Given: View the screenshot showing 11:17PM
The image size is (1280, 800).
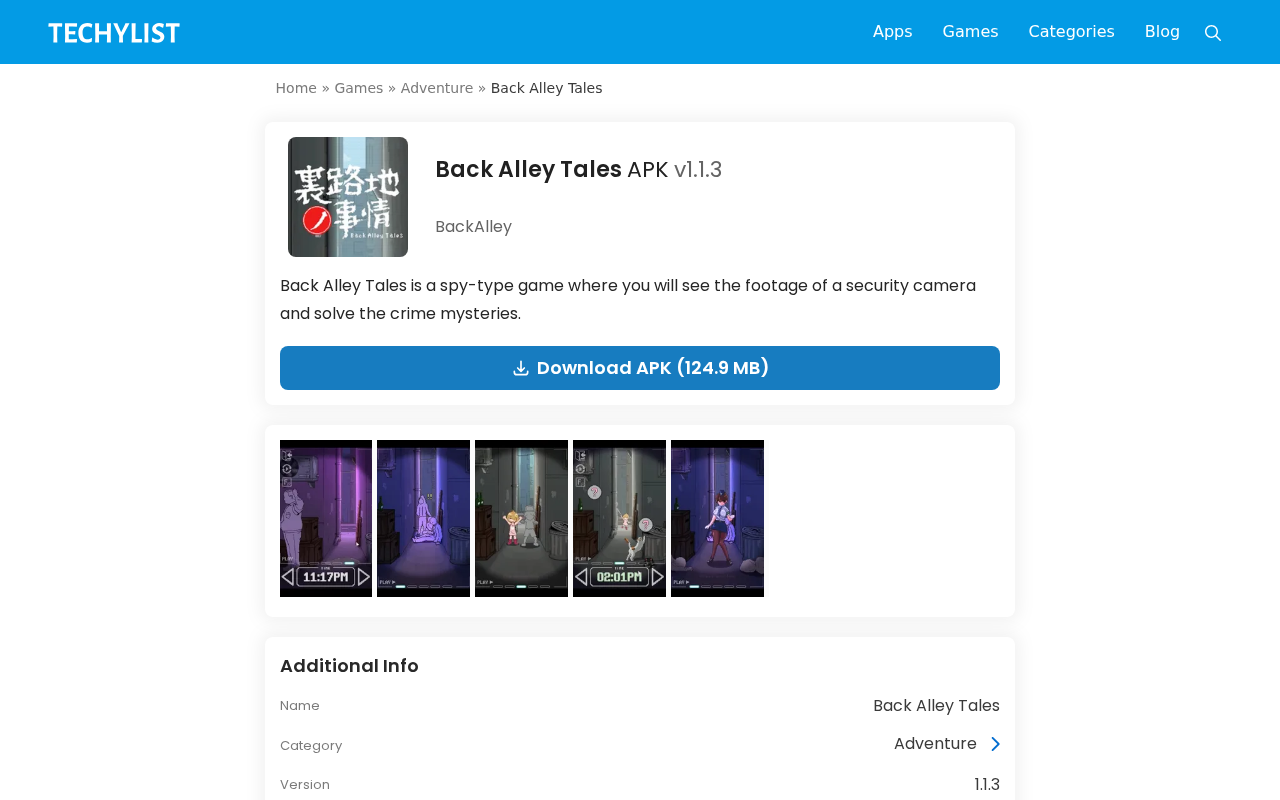Looking at the screenshot, I should (326, 518).
